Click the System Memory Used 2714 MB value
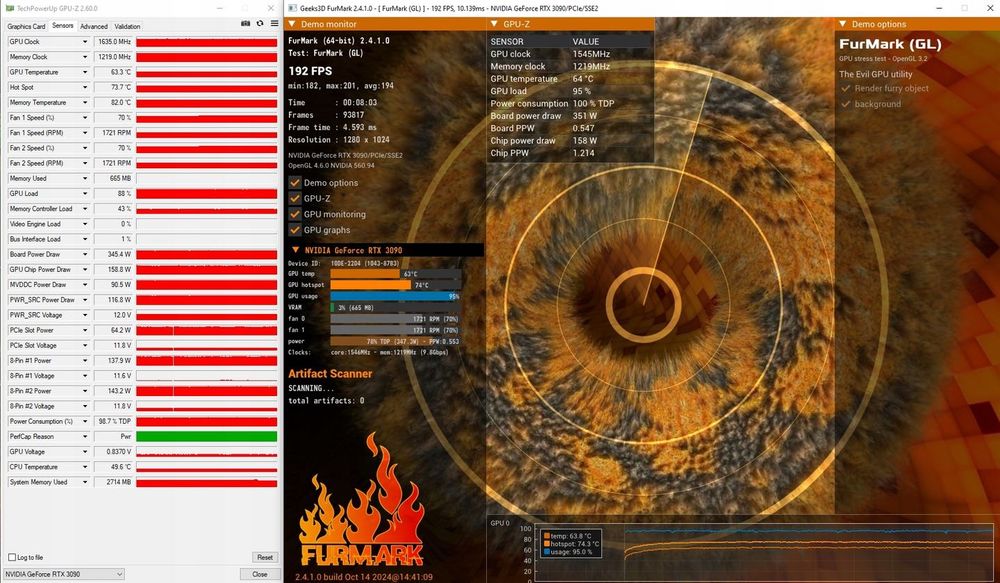Image resolution: width=1000 pixels, height=583 pixels. [114, 482]
